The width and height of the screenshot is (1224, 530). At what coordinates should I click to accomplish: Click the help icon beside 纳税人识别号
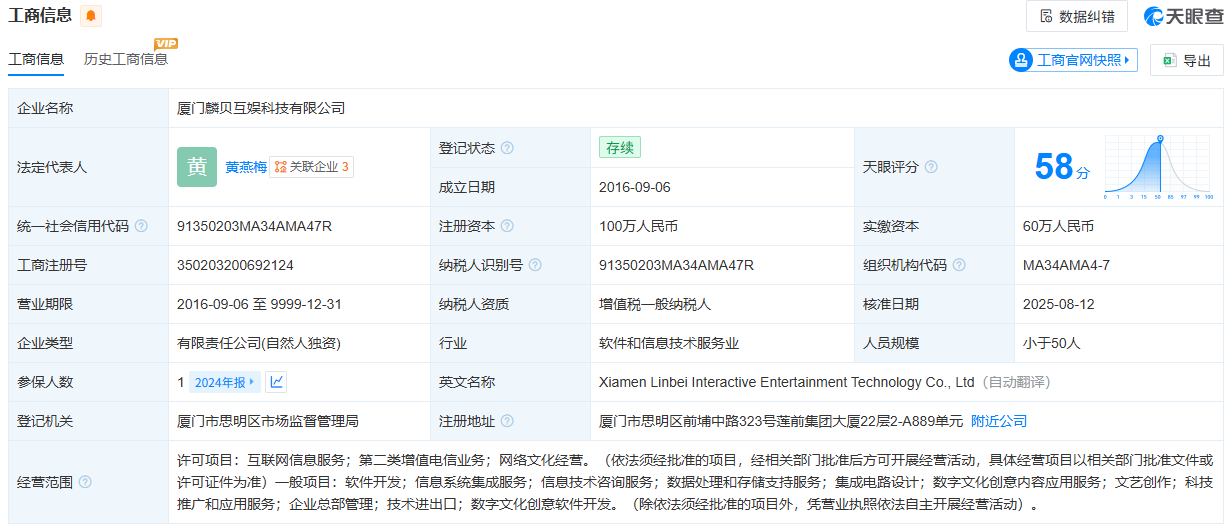tap(535, 265)
